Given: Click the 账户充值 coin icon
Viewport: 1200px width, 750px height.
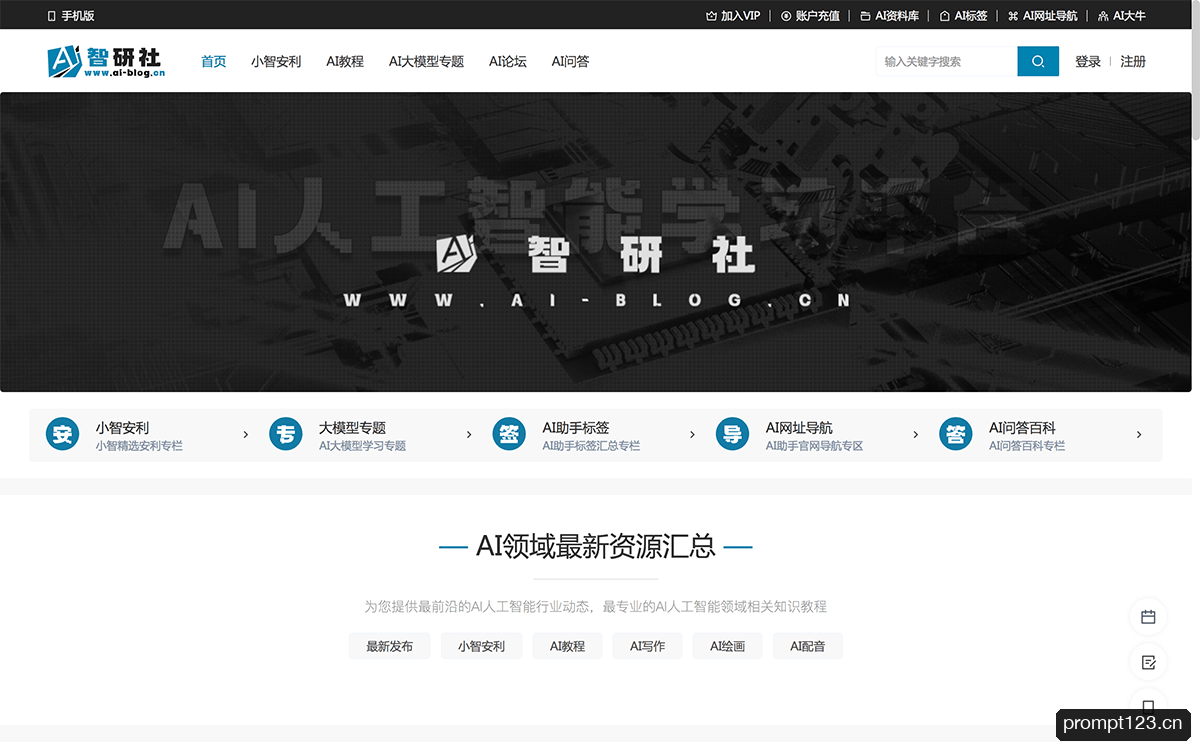Looking at the screenshot, I should (x=786, y=16).
